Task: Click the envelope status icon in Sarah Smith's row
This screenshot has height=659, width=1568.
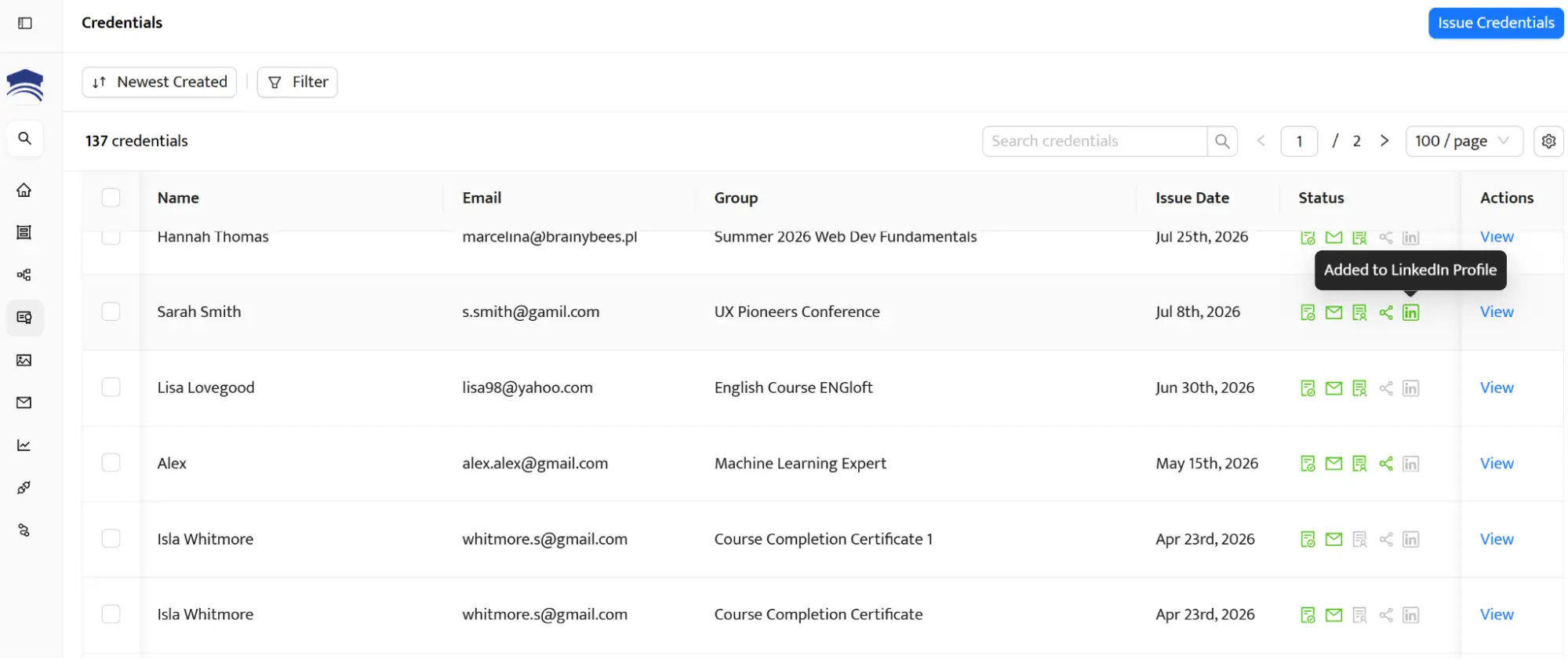Action: pyautogui.click(x=1333, y=312)
